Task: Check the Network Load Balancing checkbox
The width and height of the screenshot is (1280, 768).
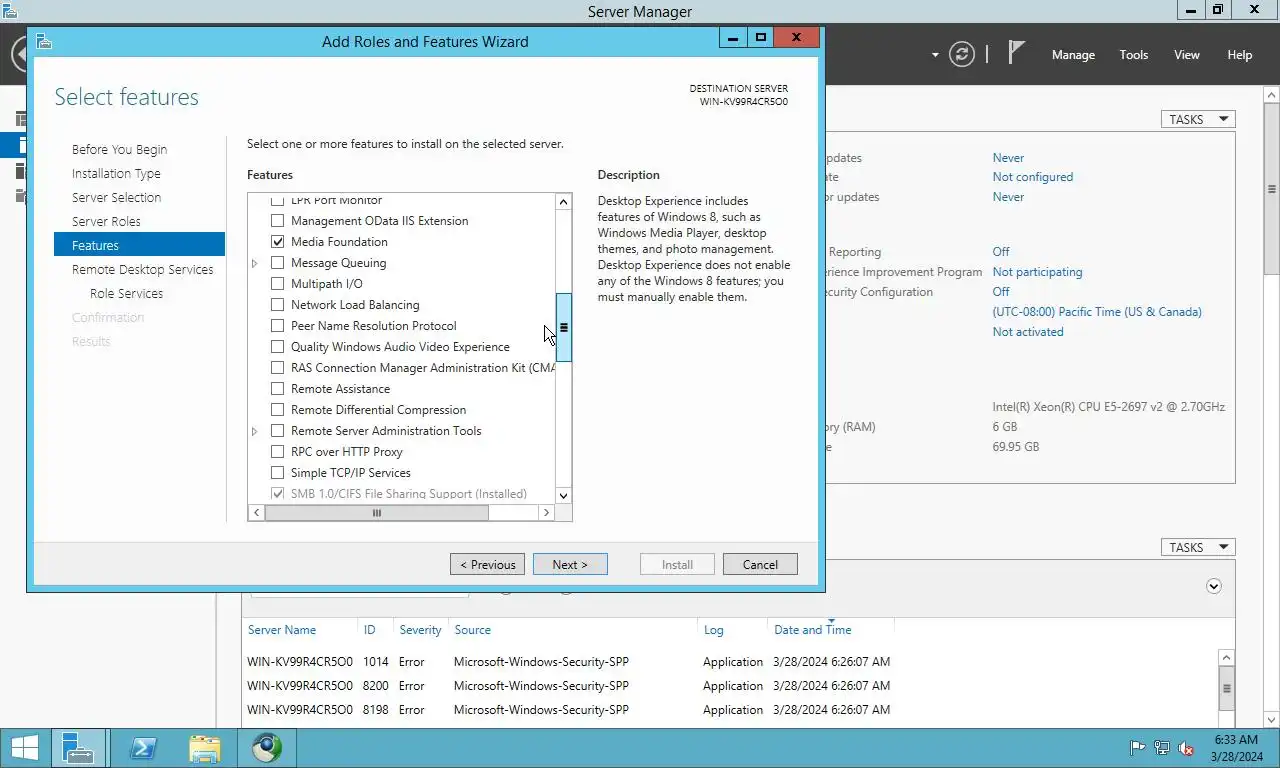Action: (278, 305)
